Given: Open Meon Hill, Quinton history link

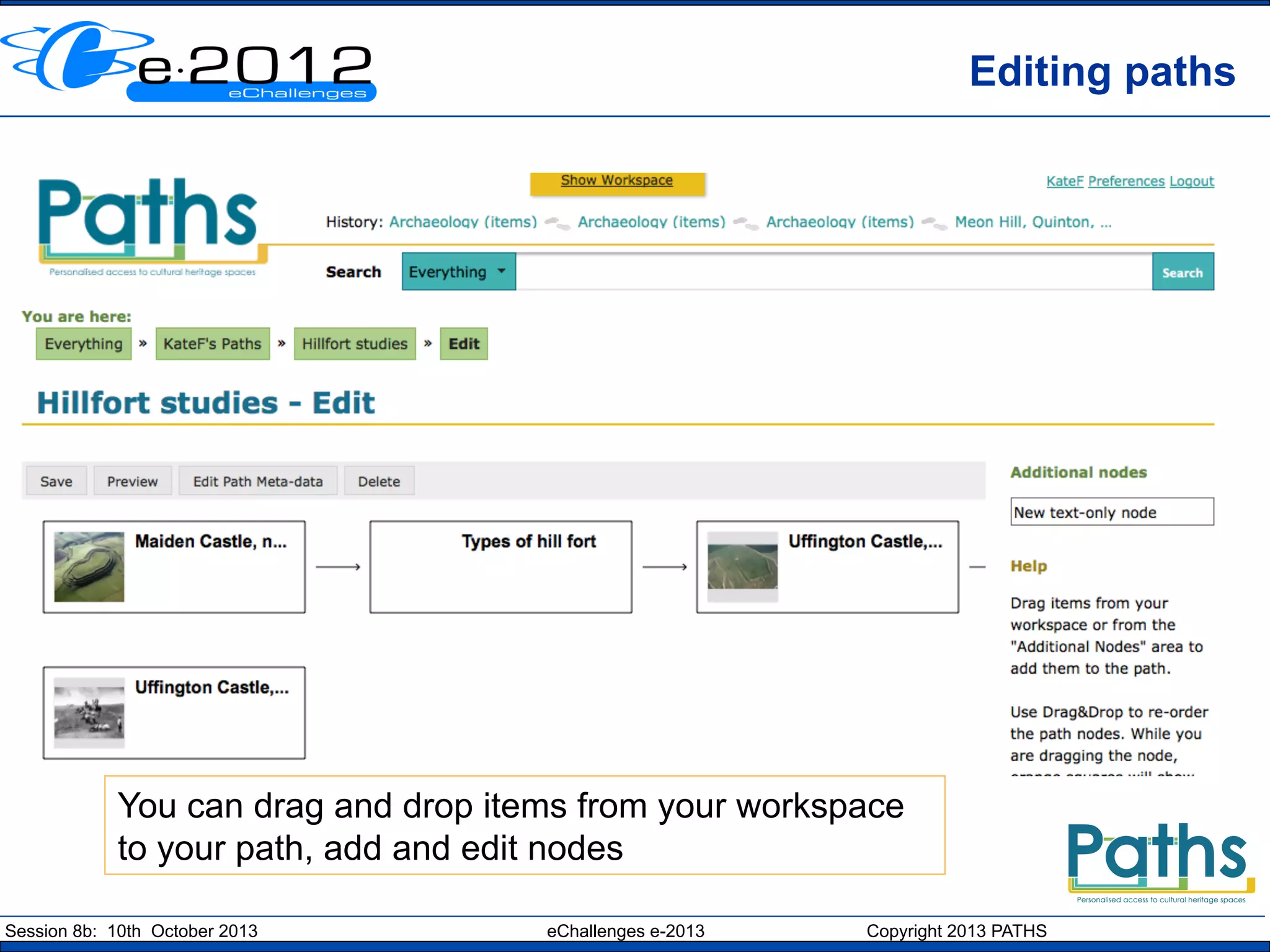Looking at the screenshot, I should coord(1033,222).
